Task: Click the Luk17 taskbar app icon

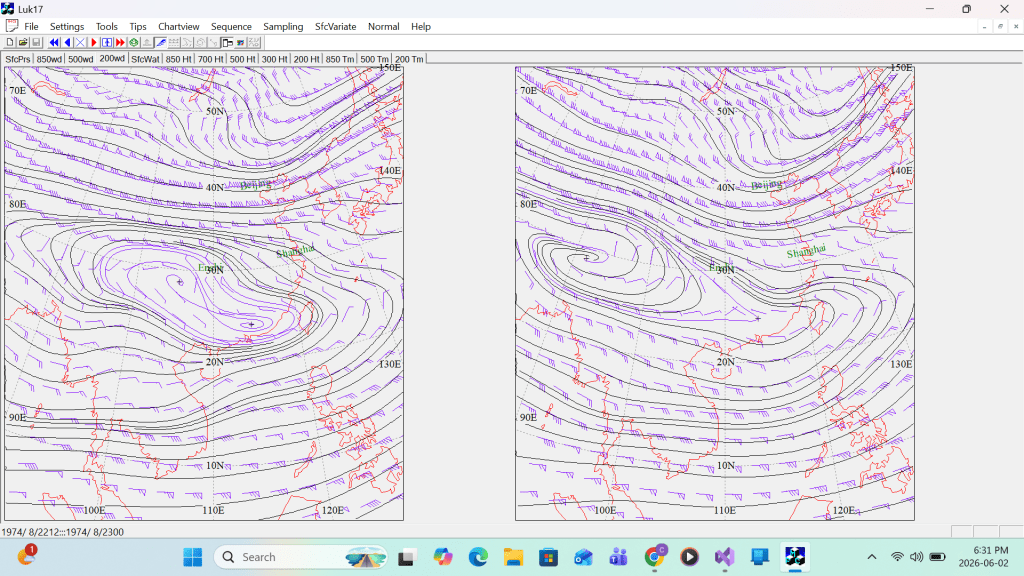Action: tap(795, 557)
